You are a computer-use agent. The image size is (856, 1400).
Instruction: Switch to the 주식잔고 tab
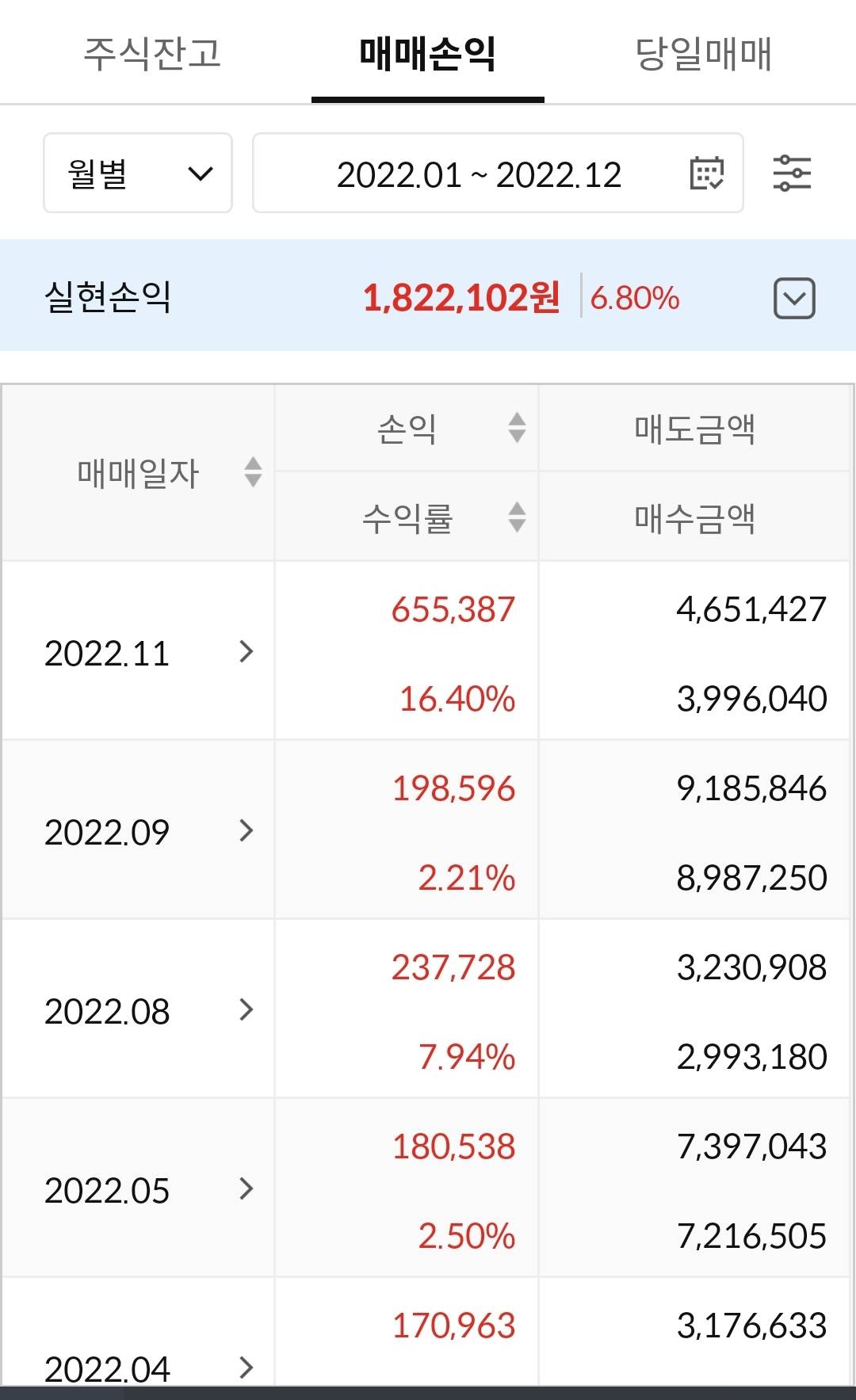point(152,54)
